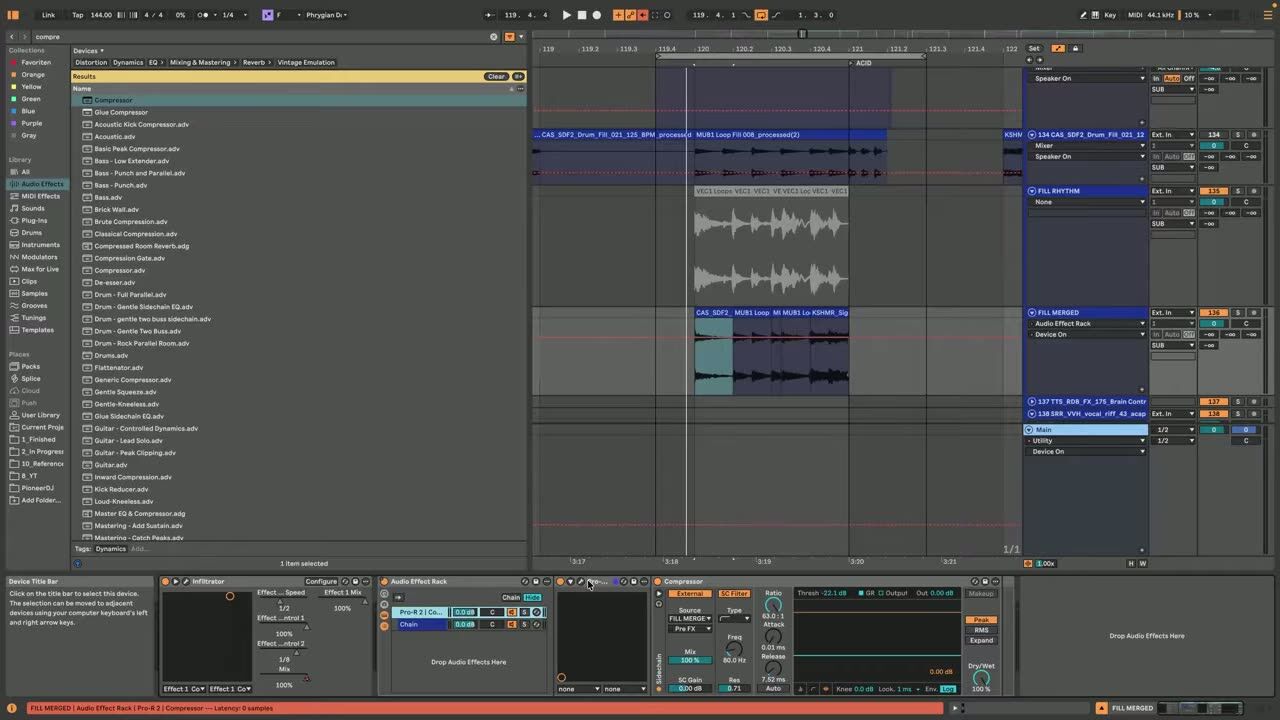
Task: Toggle the browser view icon at top-left
Action: 13,15
